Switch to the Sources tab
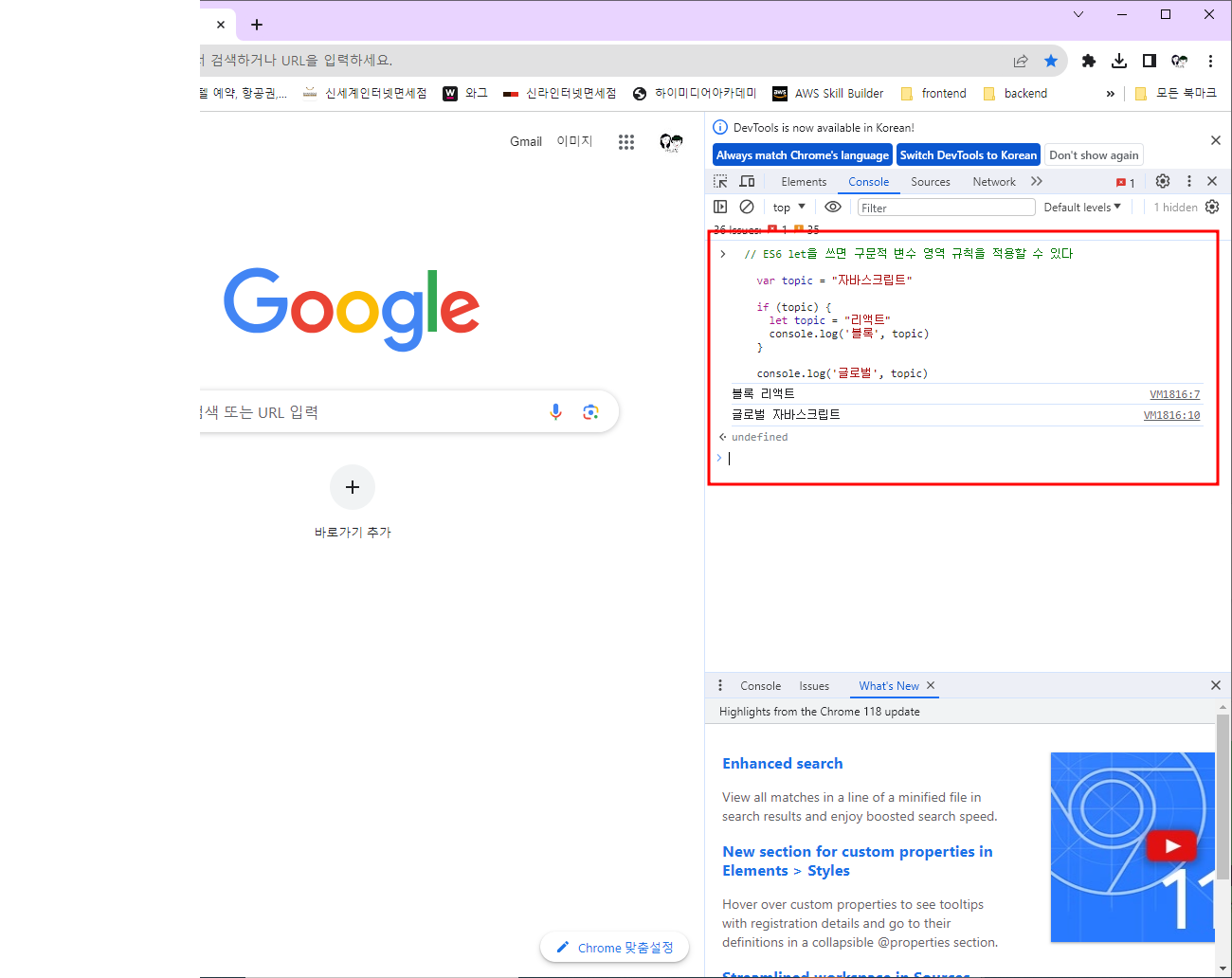This screenshot has height=978, width=1232. point(931,182)
